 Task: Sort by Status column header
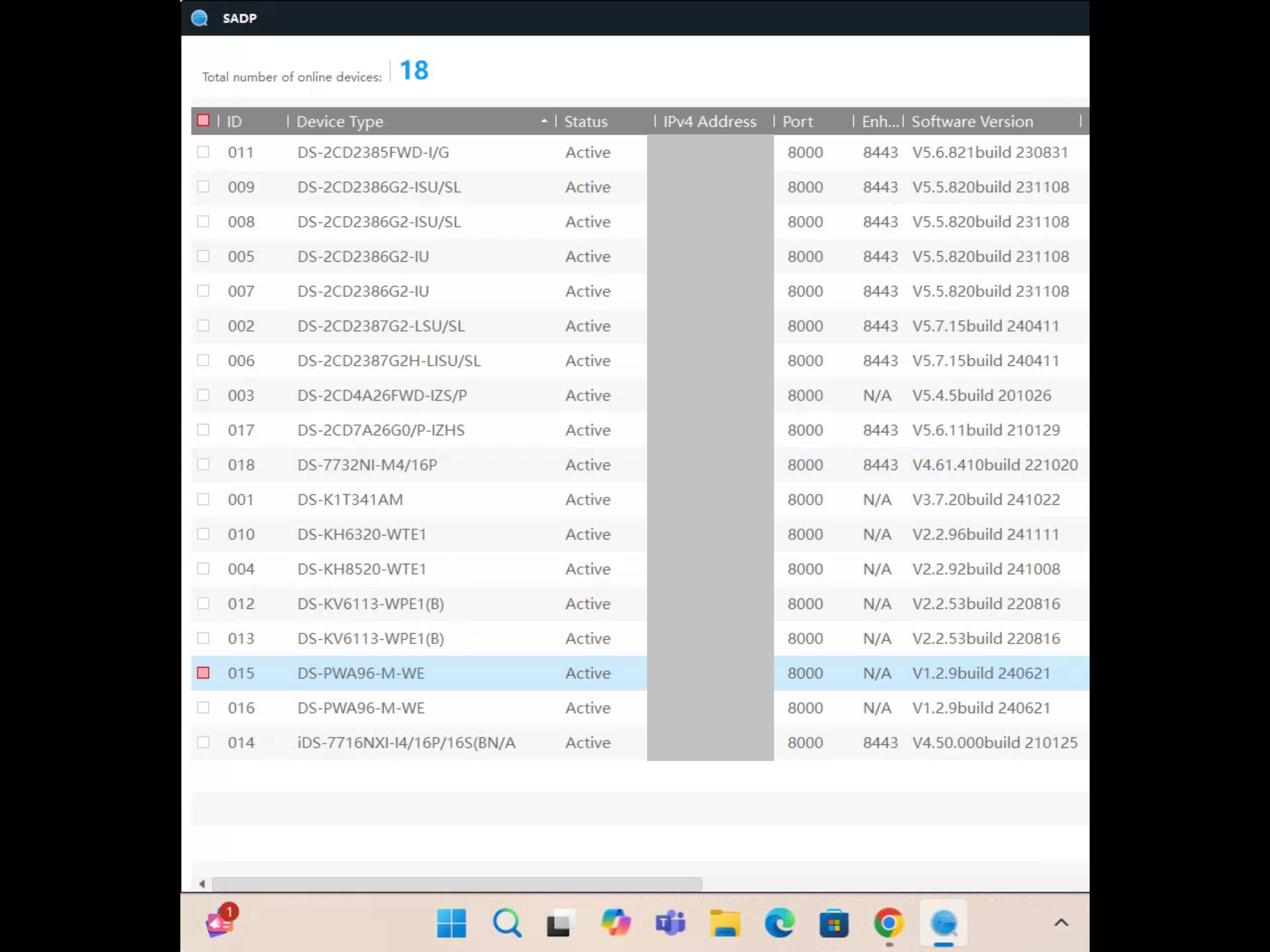coord(586,122)
